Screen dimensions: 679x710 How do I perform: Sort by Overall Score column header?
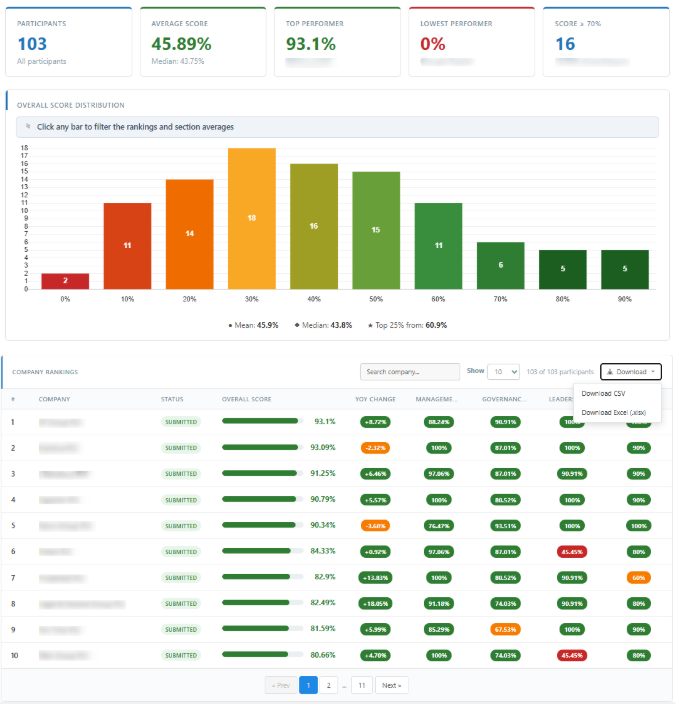point(246,399)
